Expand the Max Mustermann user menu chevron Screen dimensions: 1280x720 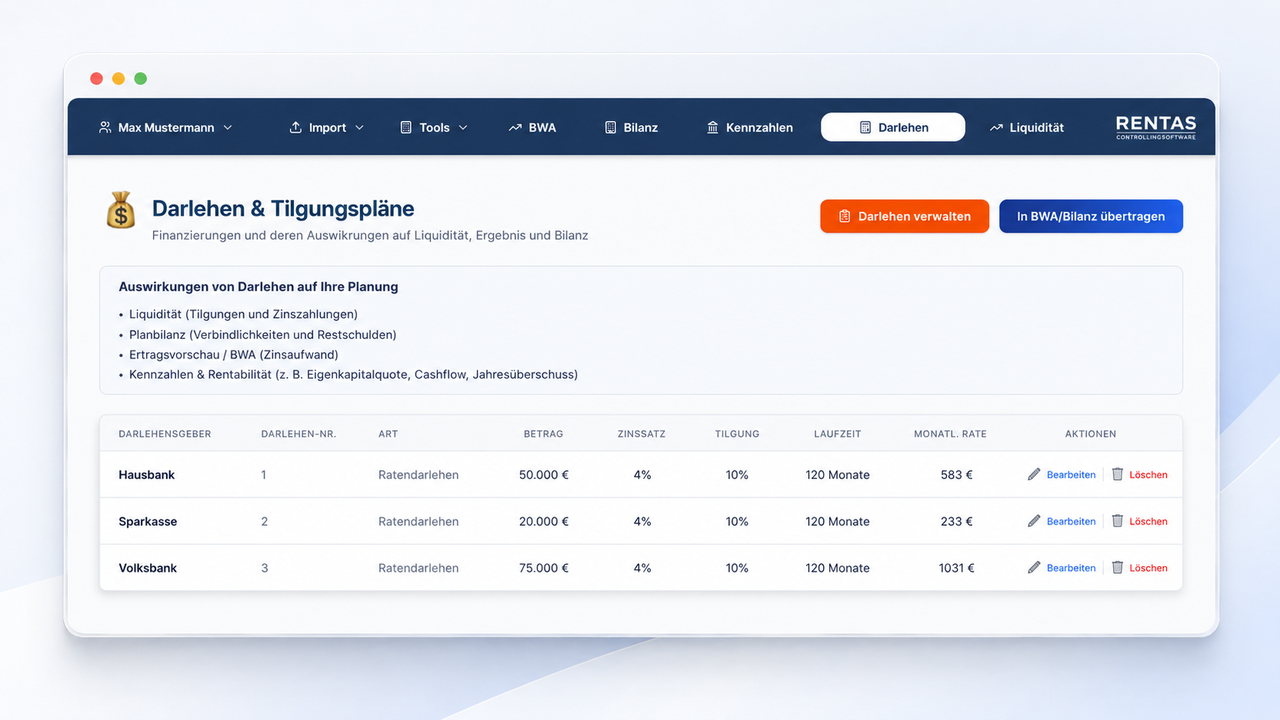[227, 128]
